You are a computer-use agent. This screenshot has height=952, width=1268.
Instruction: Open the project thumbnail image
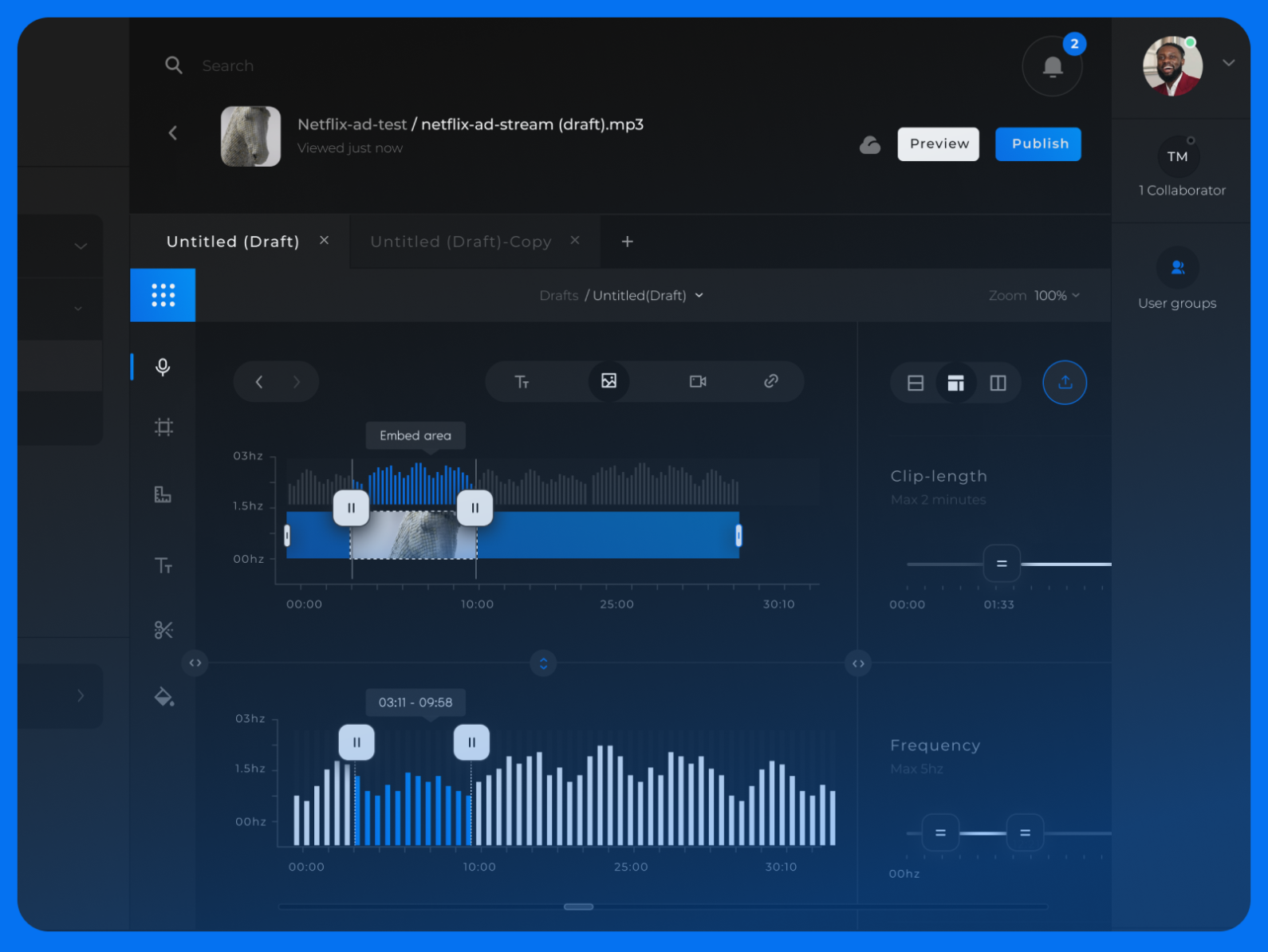coord(250,136)
